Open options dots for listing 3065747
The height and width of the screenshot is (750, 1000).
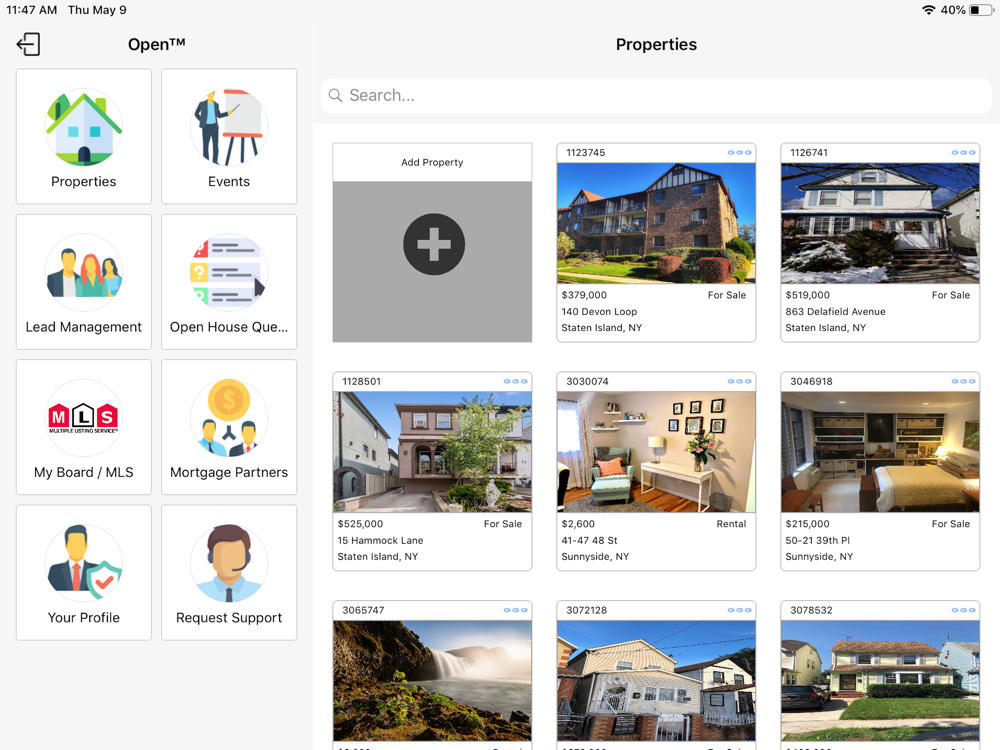[515, 610]
